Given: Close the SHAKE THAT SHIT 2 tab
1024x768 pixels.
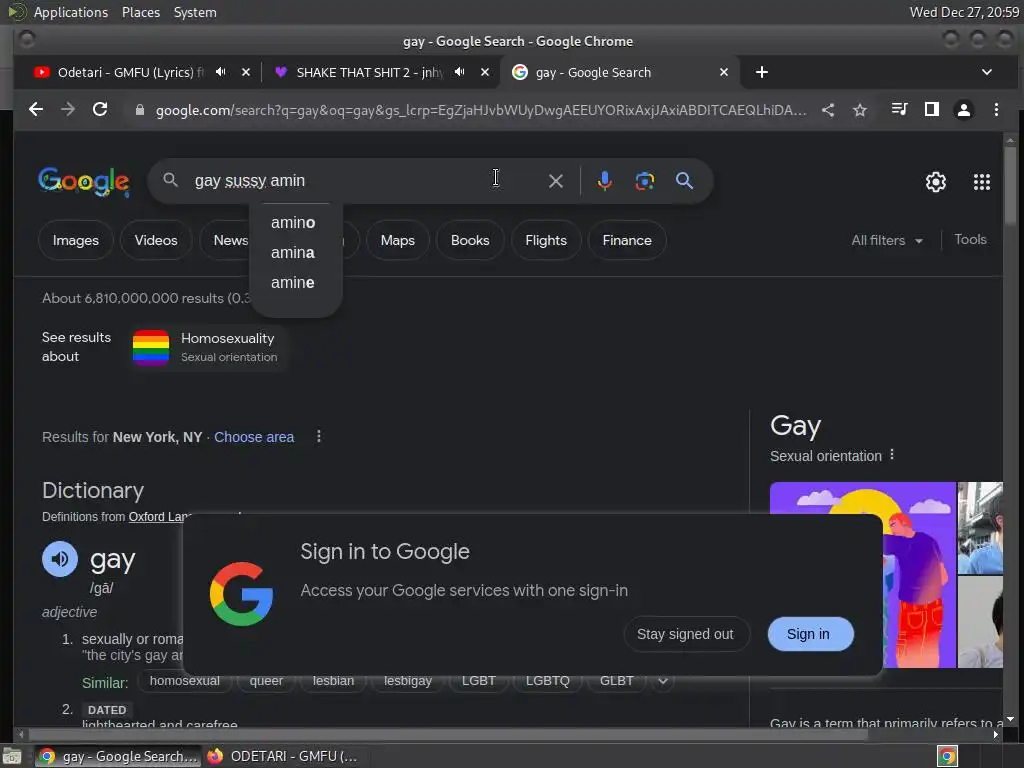Looking at the screenshot, I should pos(485,72).
